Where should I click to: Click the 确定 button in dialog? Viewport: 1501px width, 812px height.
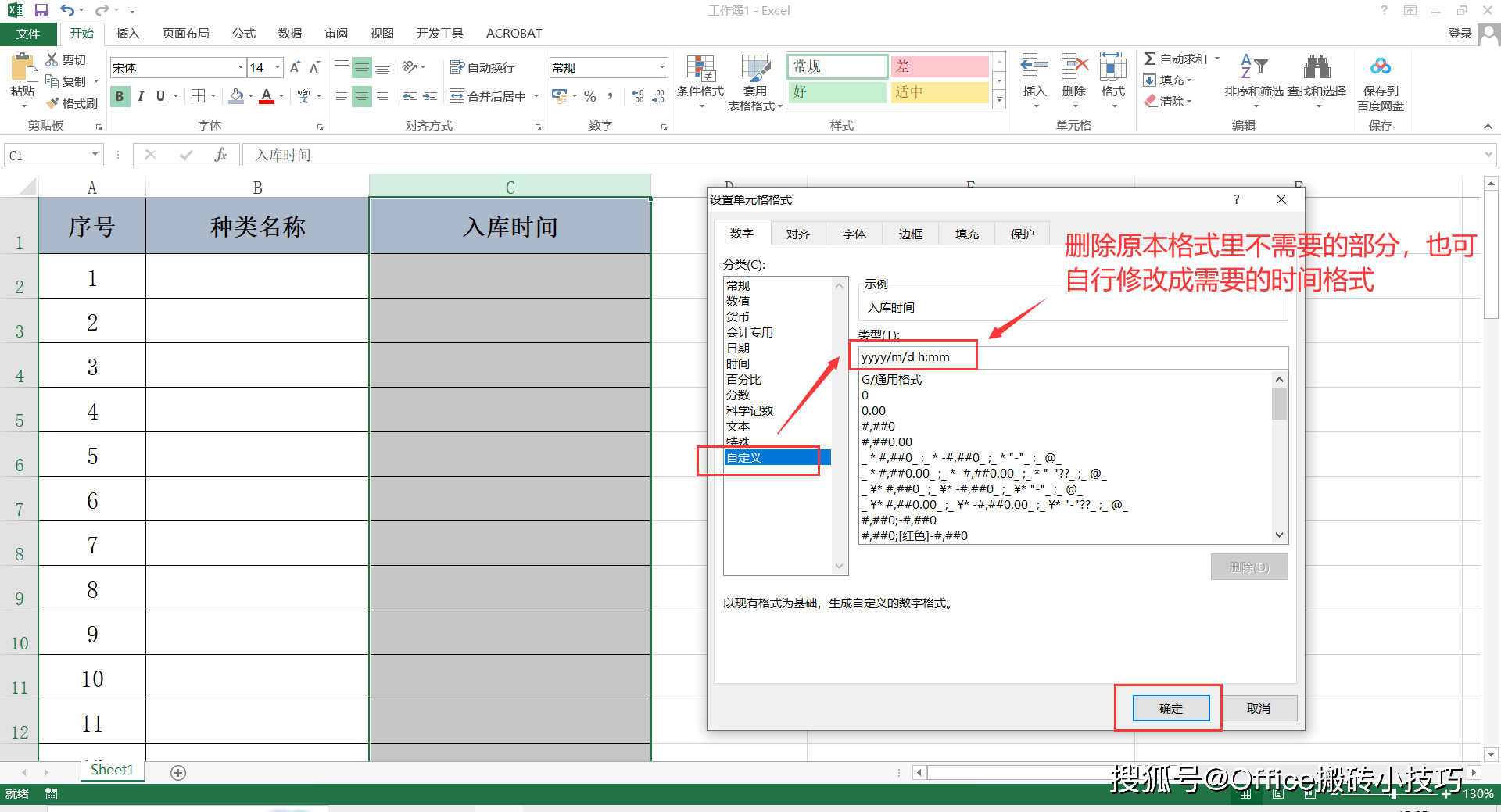click(x=1169, y=708)
